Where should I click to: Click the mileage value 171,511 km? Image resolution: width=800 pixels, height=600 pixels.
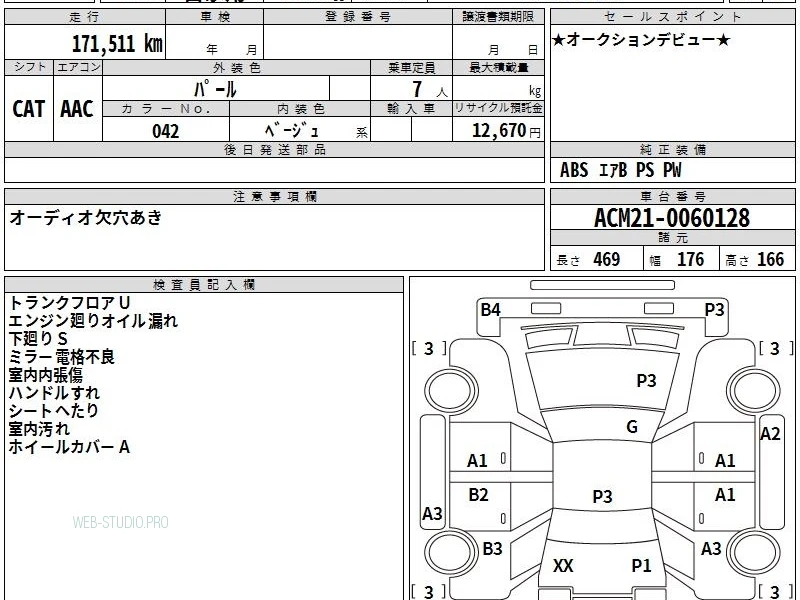(117, 43)
